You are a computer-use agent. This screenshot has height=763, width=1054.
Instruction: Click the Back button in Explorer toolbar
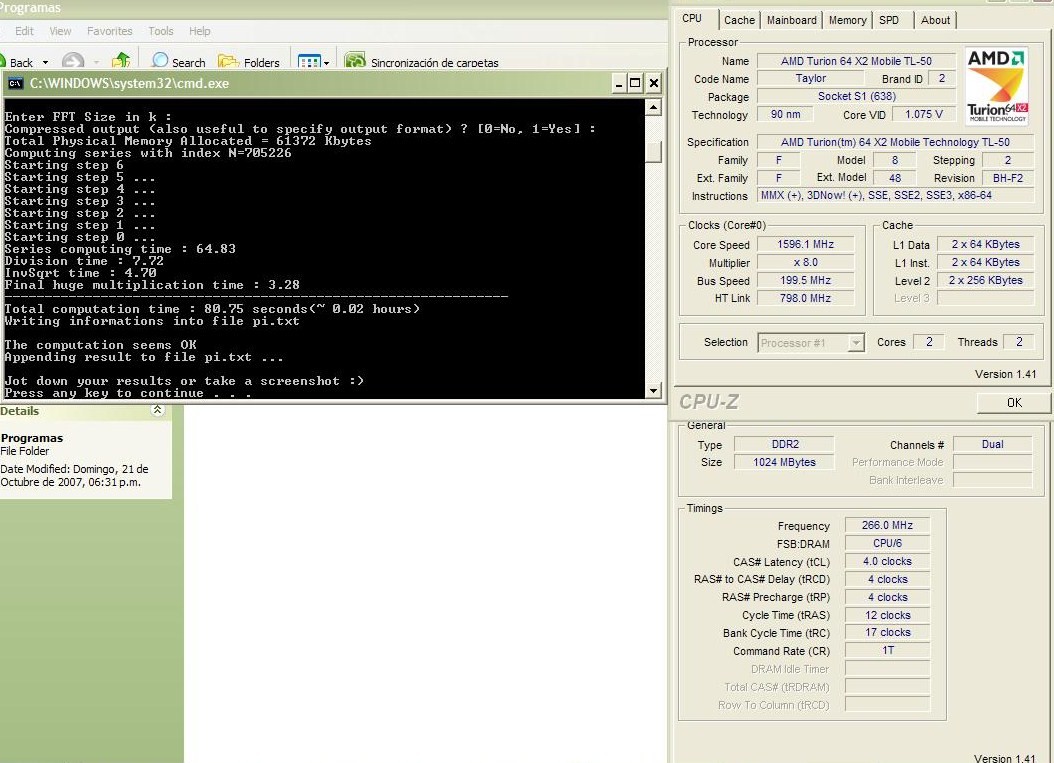coord(16,62)
